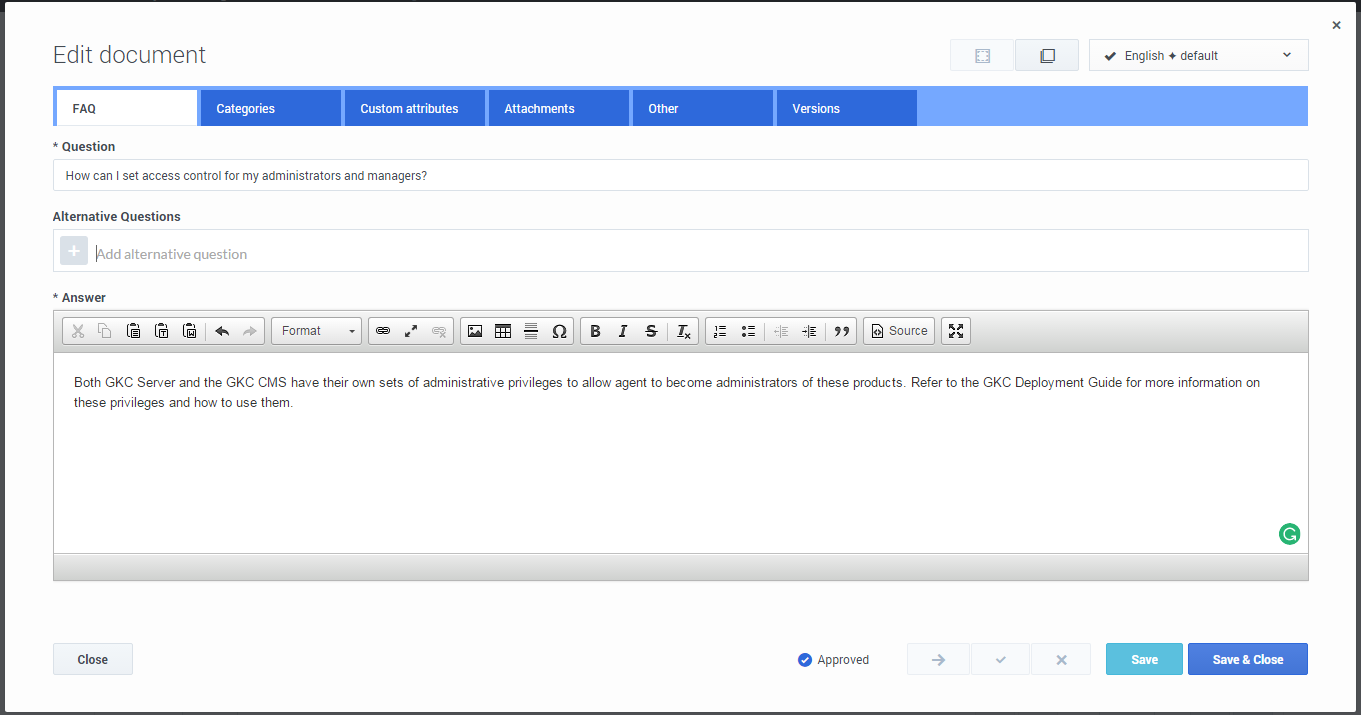This screenshot has height=715, width=1361.
Task: Click the Strikethrough formatting icon
Action: click(651, 331)
